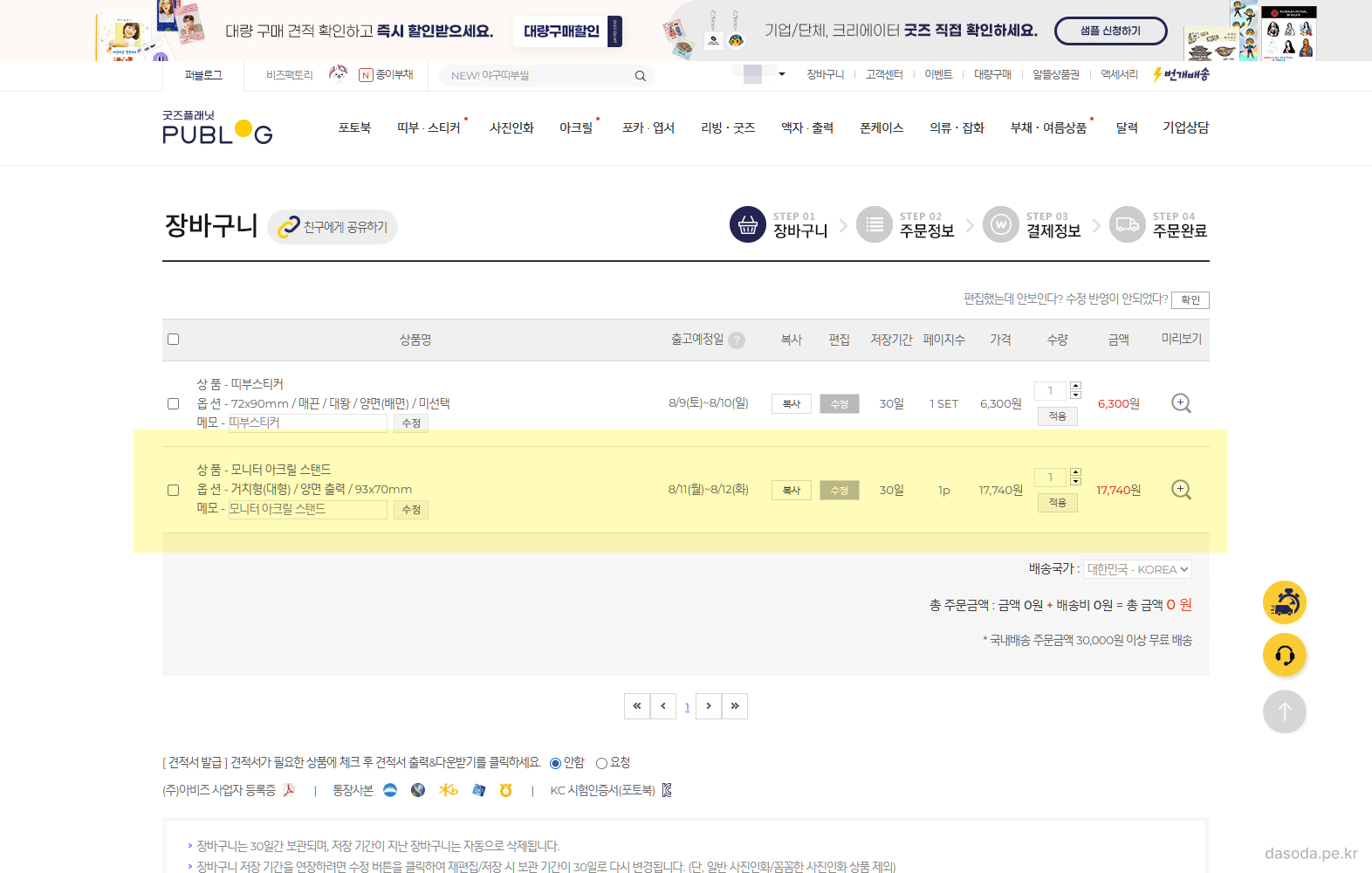The height and width of the screenshot is (873, 1372).
Task: Open preview for 모니터 아크릴 스탠드 item
Action: (1181, 490)
